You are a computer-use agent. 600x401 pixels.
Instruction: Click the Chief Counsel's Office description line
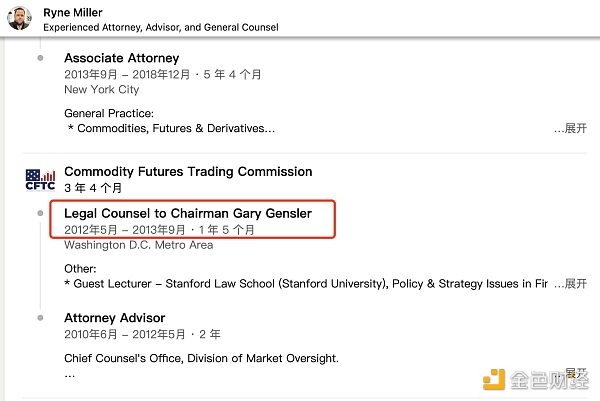pyautogui.click(x=201, y=358)
